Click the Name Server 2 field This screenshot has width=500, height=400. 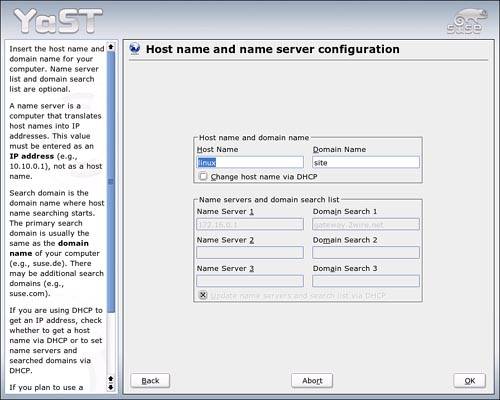click(x=250, y=253)
